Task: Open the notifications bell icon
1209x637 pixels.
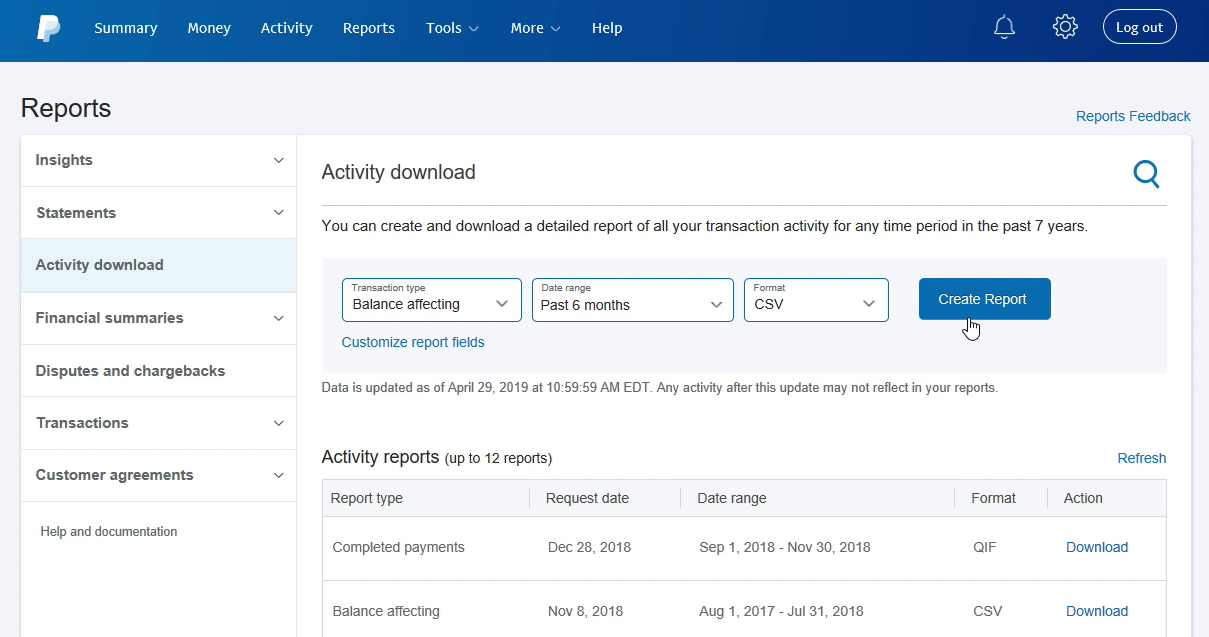Action: pyautogui.click(x=1004, y=27)
